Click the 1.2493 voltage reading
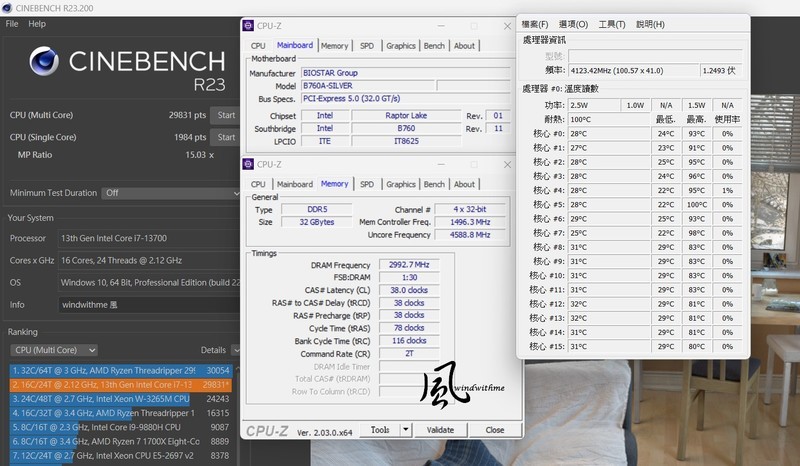This screenshot has width=800, height=466. coord(721,70)
